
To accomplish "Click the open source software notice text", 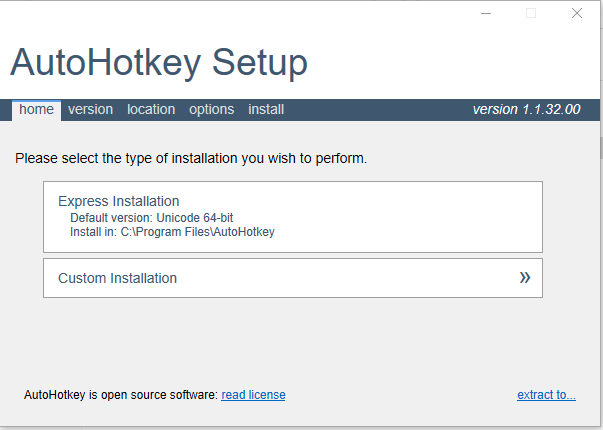I will 121,395.
